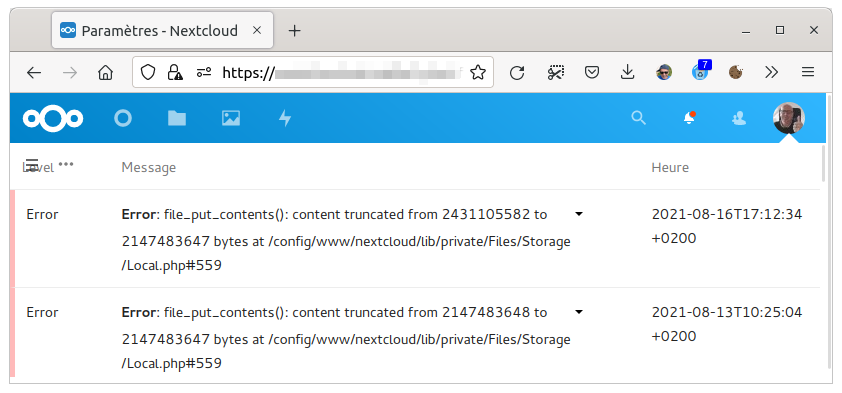
Task: Reload the current page
Action: click(x=517, y=72)
